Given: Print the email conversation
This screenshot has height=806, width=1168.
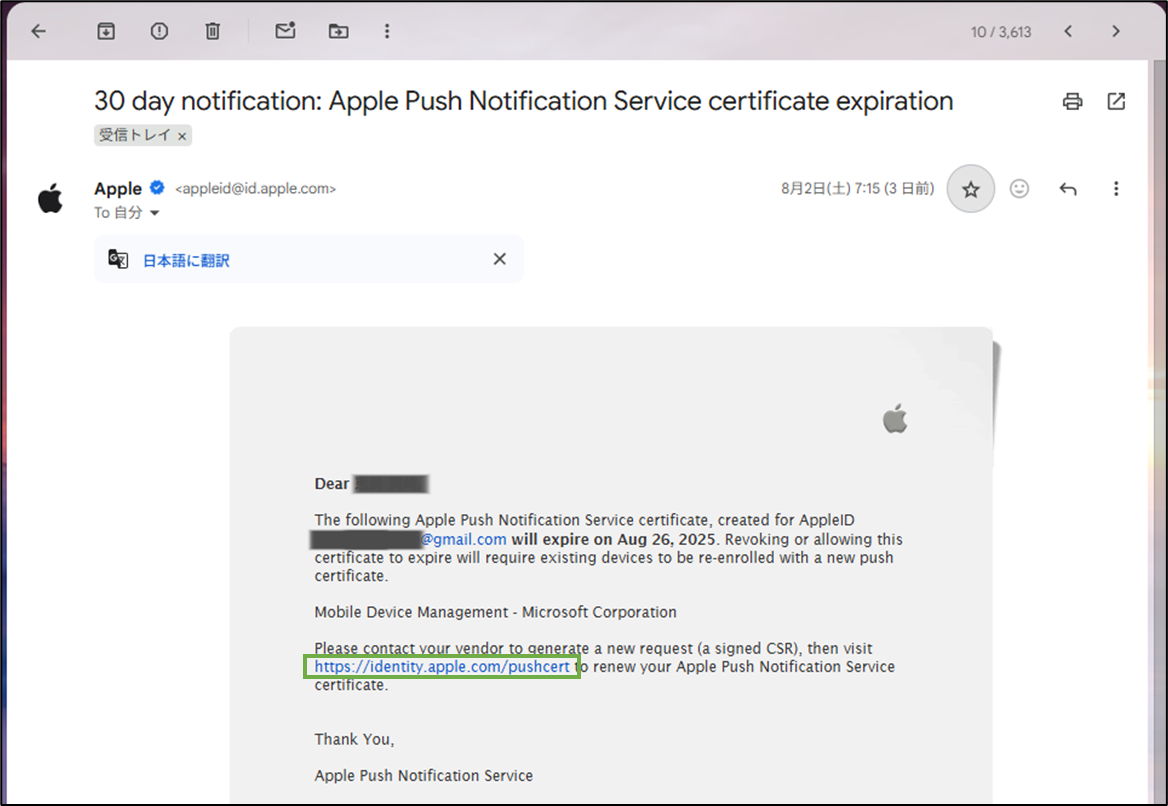Looking at the screenshot, I should (1073, 101).
